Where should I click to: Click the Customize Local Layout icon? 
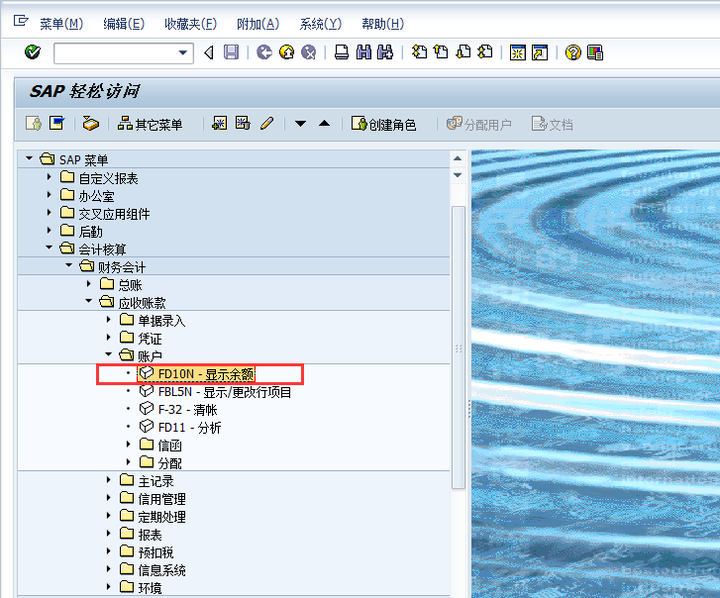tap(595, 52)
